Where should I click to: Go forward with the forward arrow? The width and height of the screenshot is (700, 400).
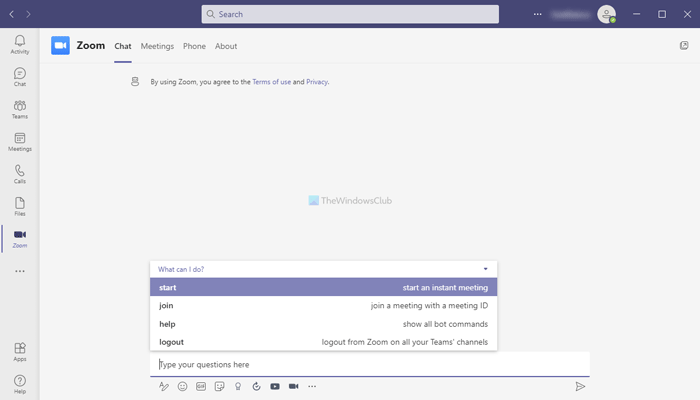click(28, 14)
